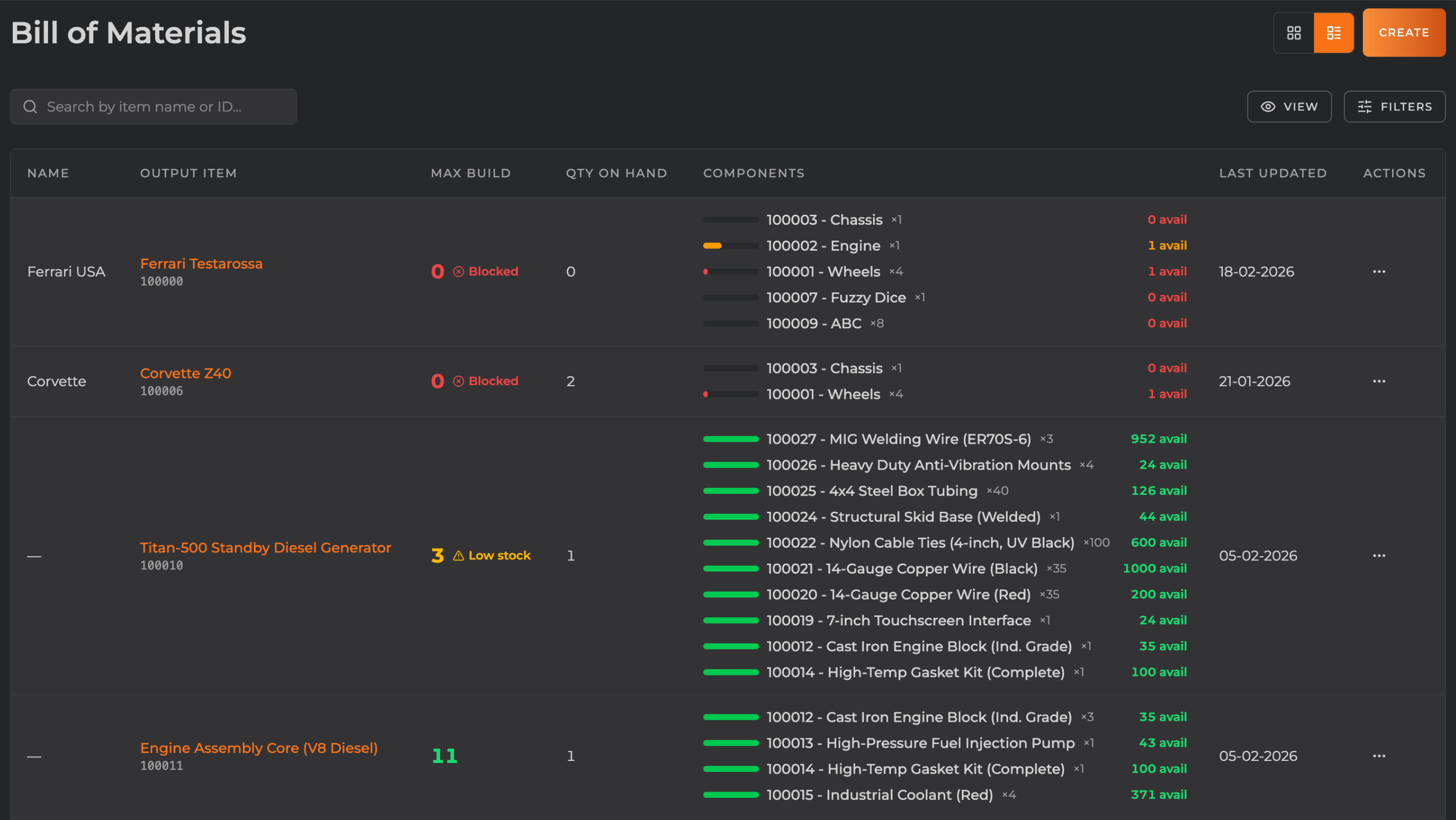The image size is (1456, 820).
Task: Focus the item name search field
Action: (164, 107)
